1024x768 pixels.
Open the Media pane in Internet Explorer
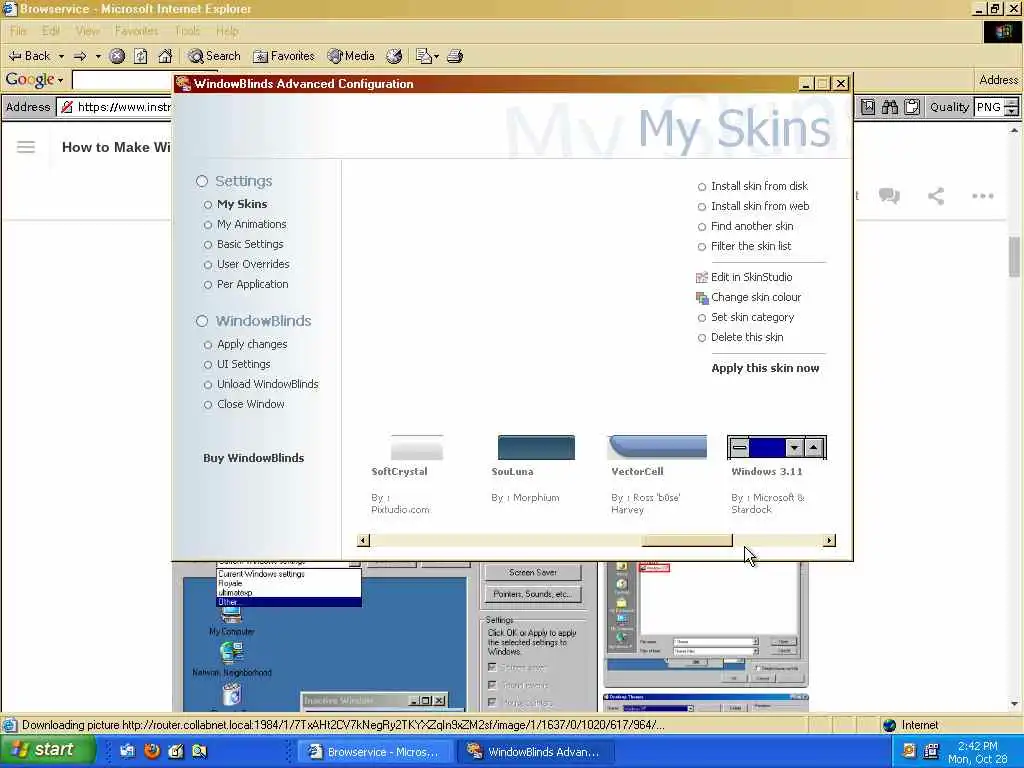coord(351,56)
